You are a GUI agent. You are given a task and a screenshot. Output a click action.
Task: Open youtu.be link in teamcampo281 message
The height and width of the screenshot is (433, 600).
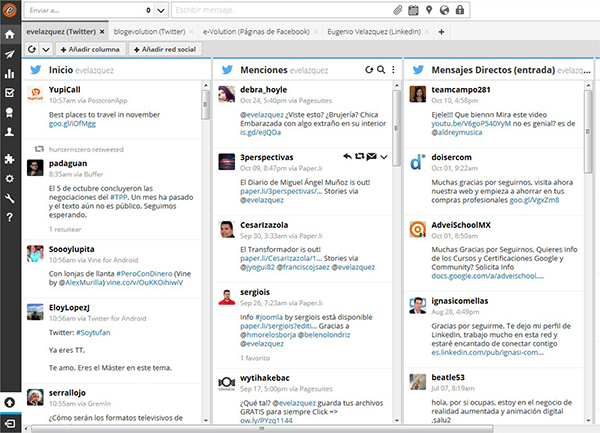(x=471, y=124)
